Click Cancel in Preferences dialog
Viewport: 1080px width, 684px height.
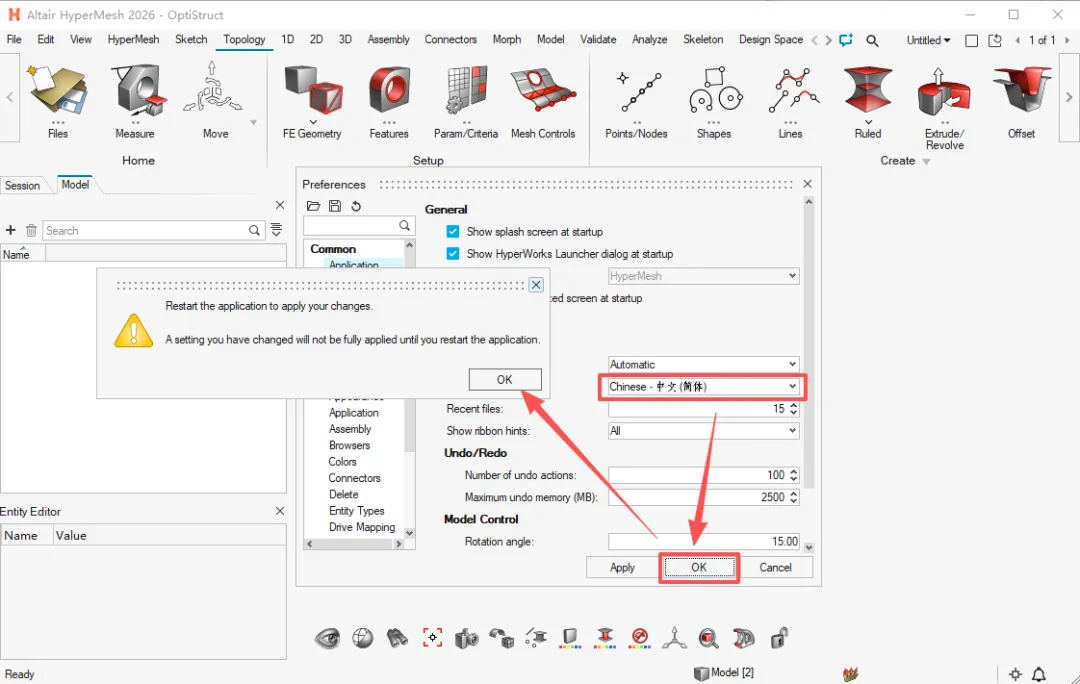[x=776, y=568]
